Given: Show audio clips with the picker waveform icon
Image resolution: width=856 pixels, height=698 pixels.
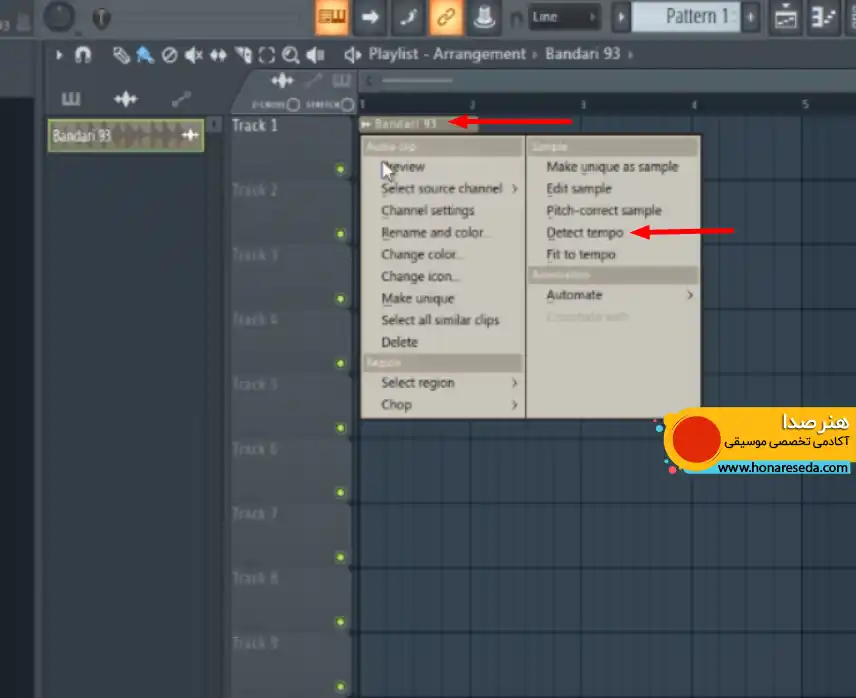Looking at the screenshot, I should (126, 99).
